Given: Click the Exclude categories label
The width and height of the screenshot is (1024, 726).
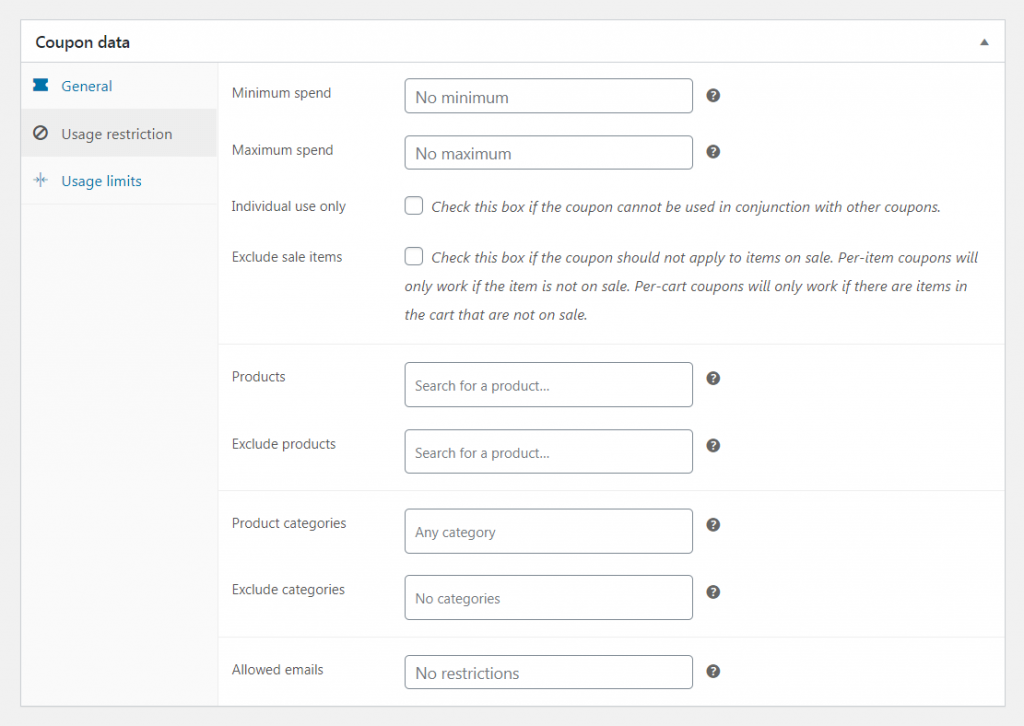Looking at the screenshot, I should tap(288, 590).
